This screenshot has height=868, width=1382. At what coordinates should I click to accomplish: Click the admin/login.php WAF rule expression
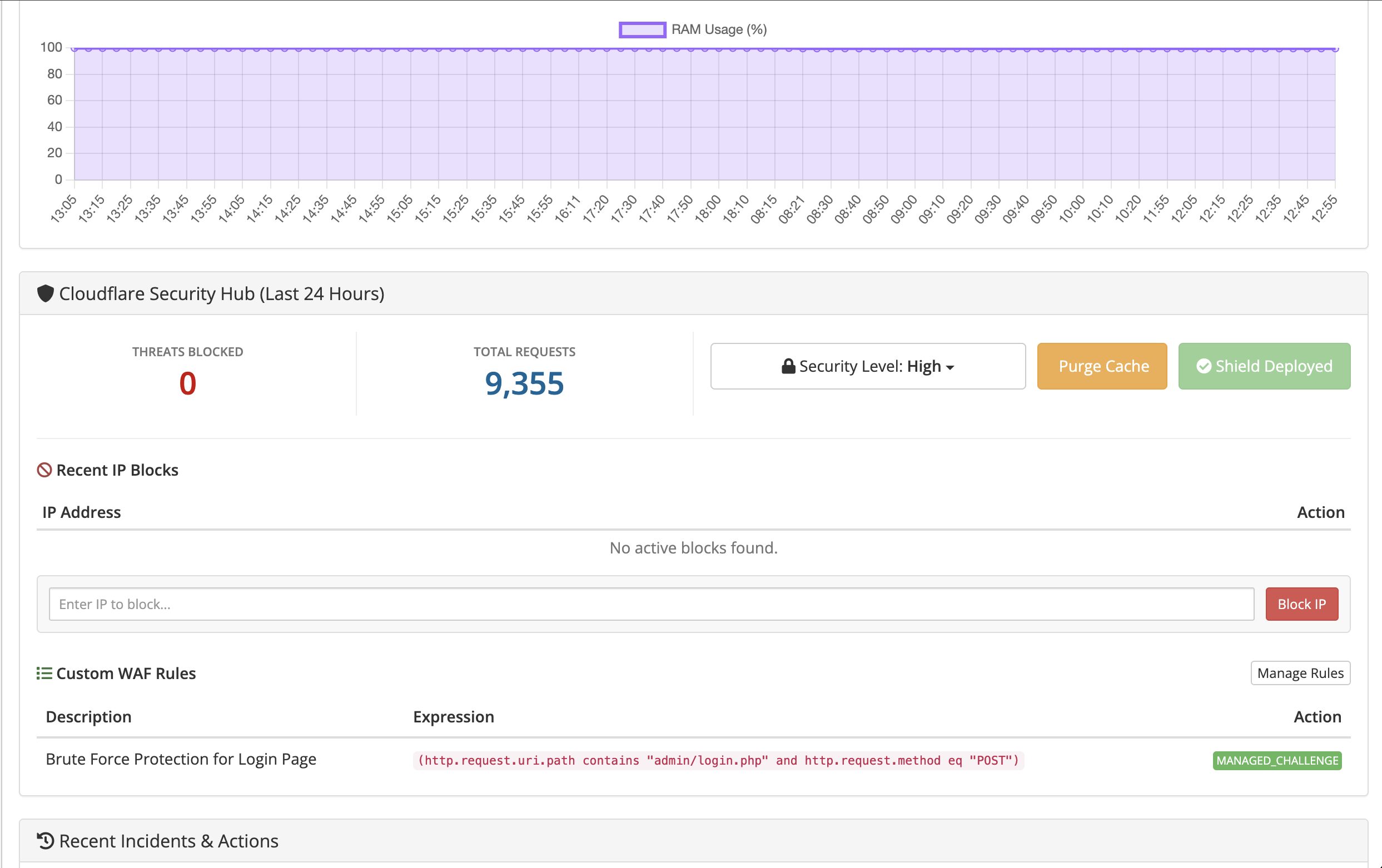[718, 760]
